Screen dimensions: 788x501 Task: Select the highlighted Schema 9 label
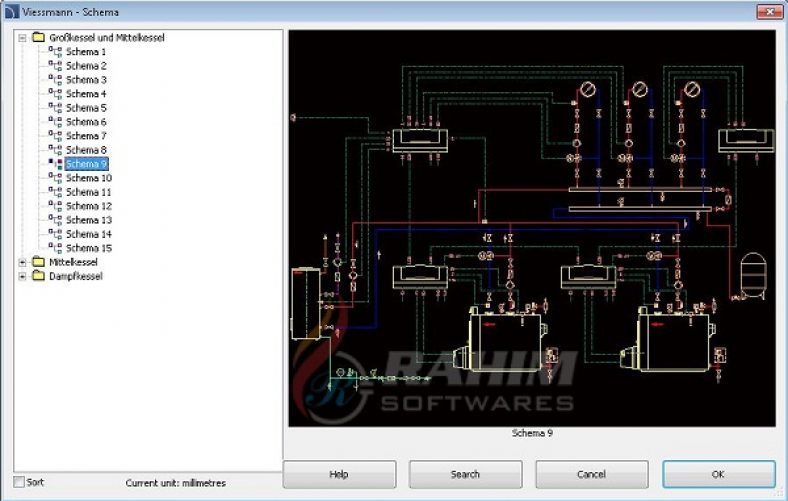click(86, 164)
